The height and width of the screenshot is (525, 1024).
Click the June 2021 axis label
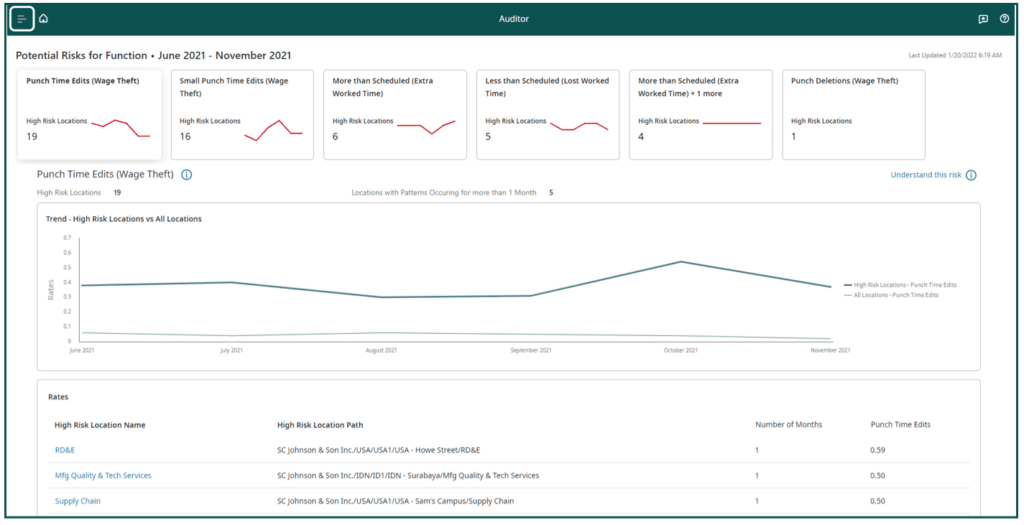click(82, 351)
